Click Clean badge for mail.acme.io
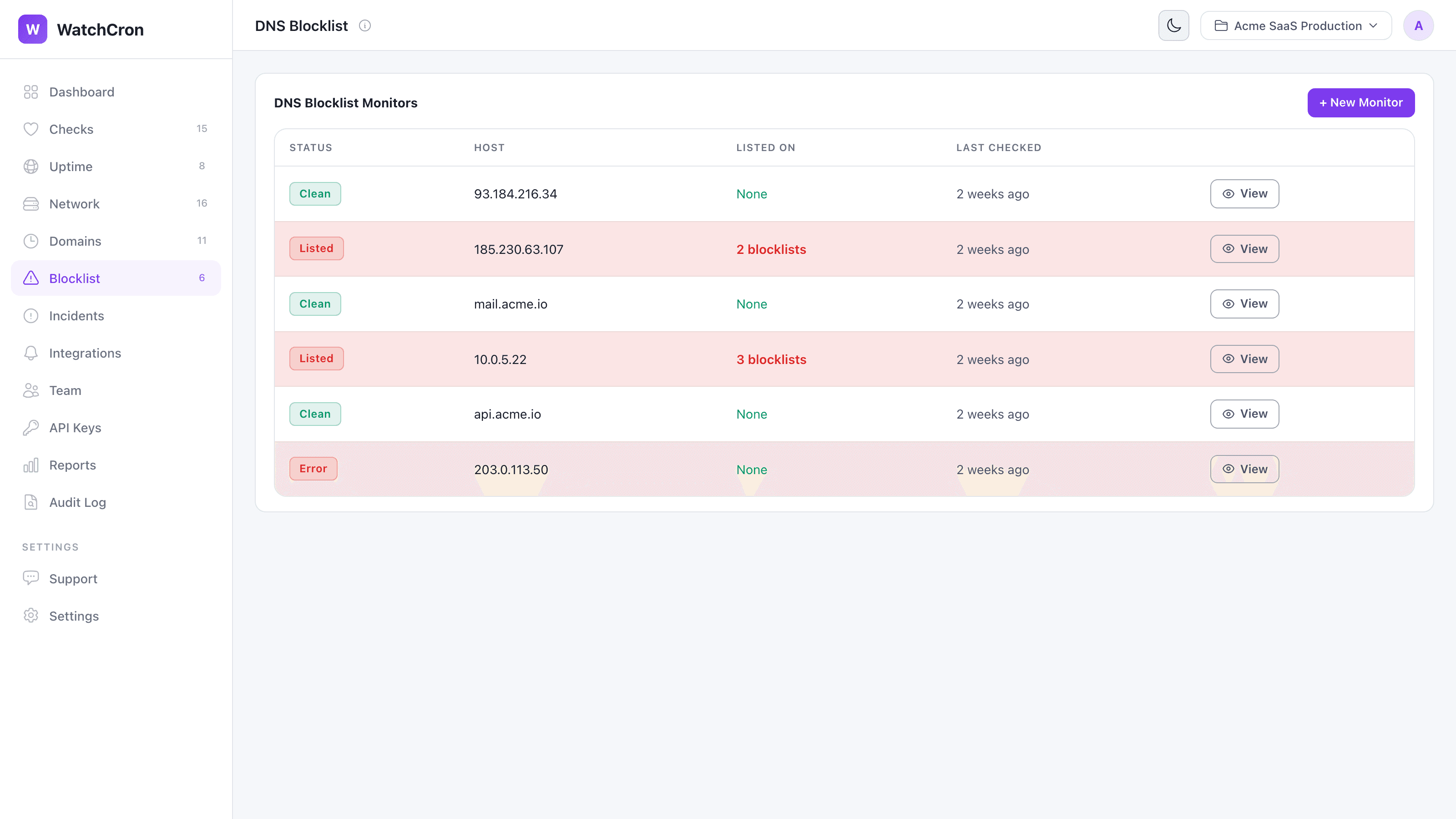This screenshot has width=1456, height=819. click(x=315, y=304)
